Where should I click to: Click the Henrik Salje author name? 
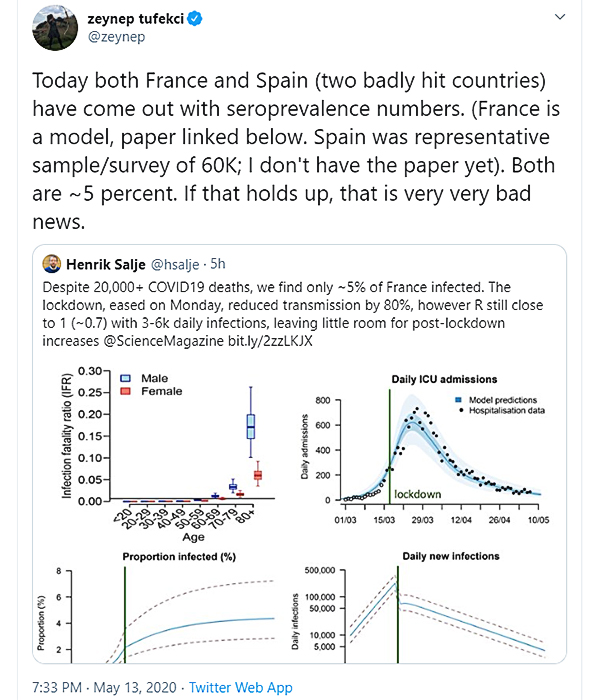(x=106, y=264)
